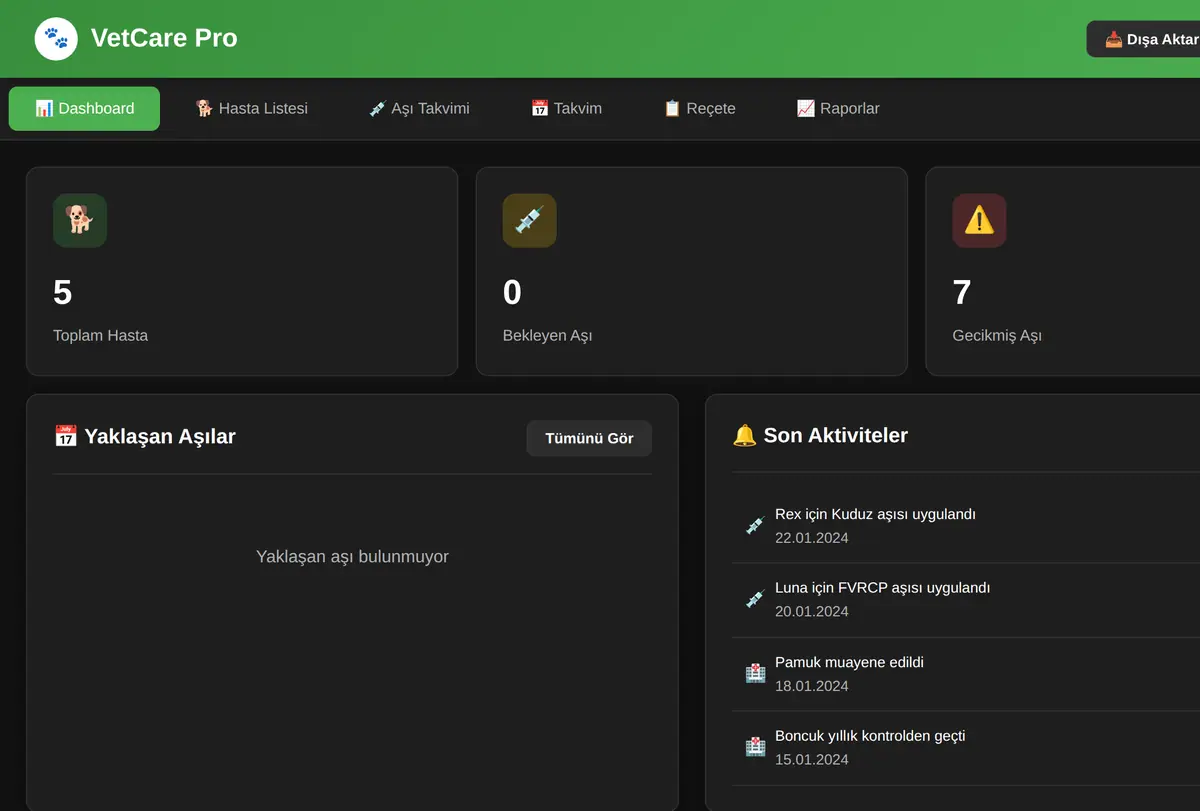Click the Yaklaşan aşı bulunmuyor message
Screen dimensions: 1200x811
(x=352, y=556)
